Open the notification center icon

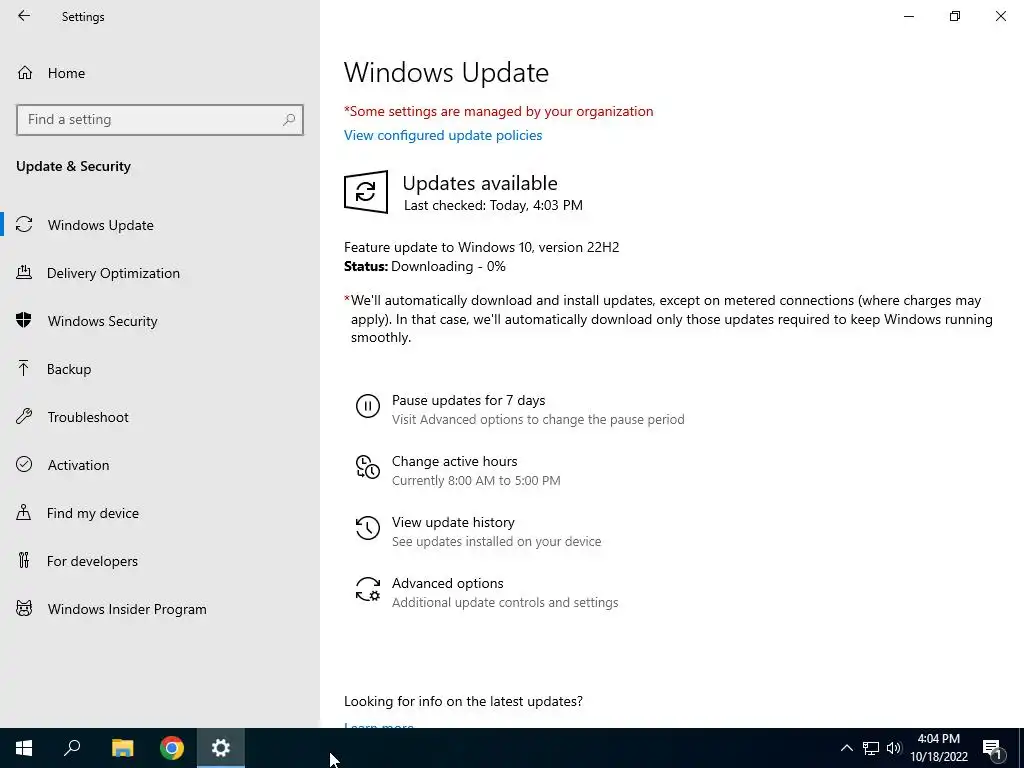pos(992,748)
